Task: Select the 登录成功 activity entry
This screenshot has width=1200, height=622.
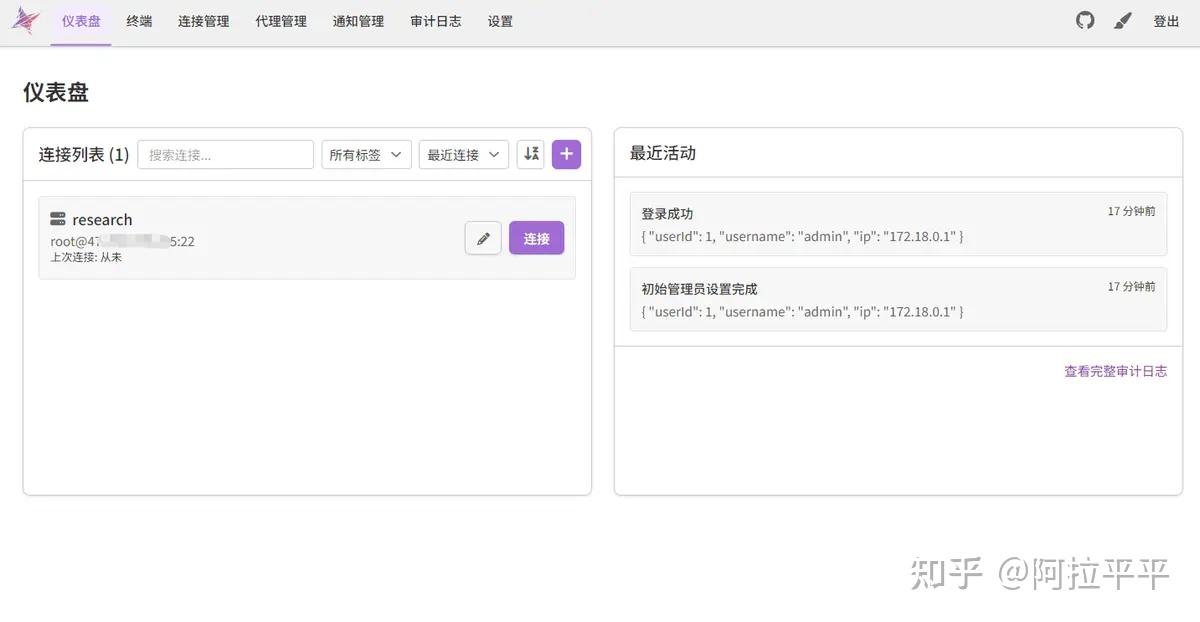Action: click(898, 224)
